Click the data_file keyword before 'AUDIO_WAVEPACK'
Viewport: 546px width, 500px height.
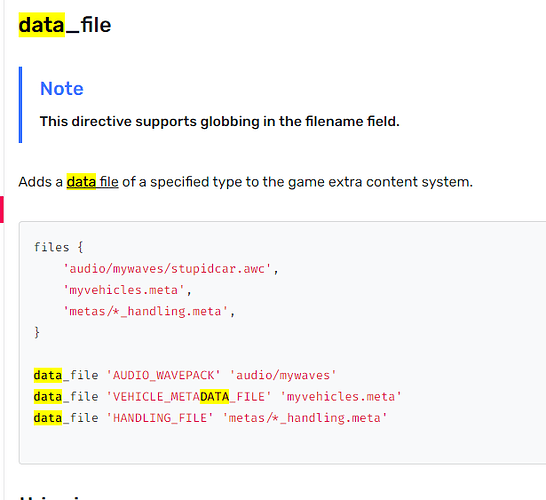(66, 375)
